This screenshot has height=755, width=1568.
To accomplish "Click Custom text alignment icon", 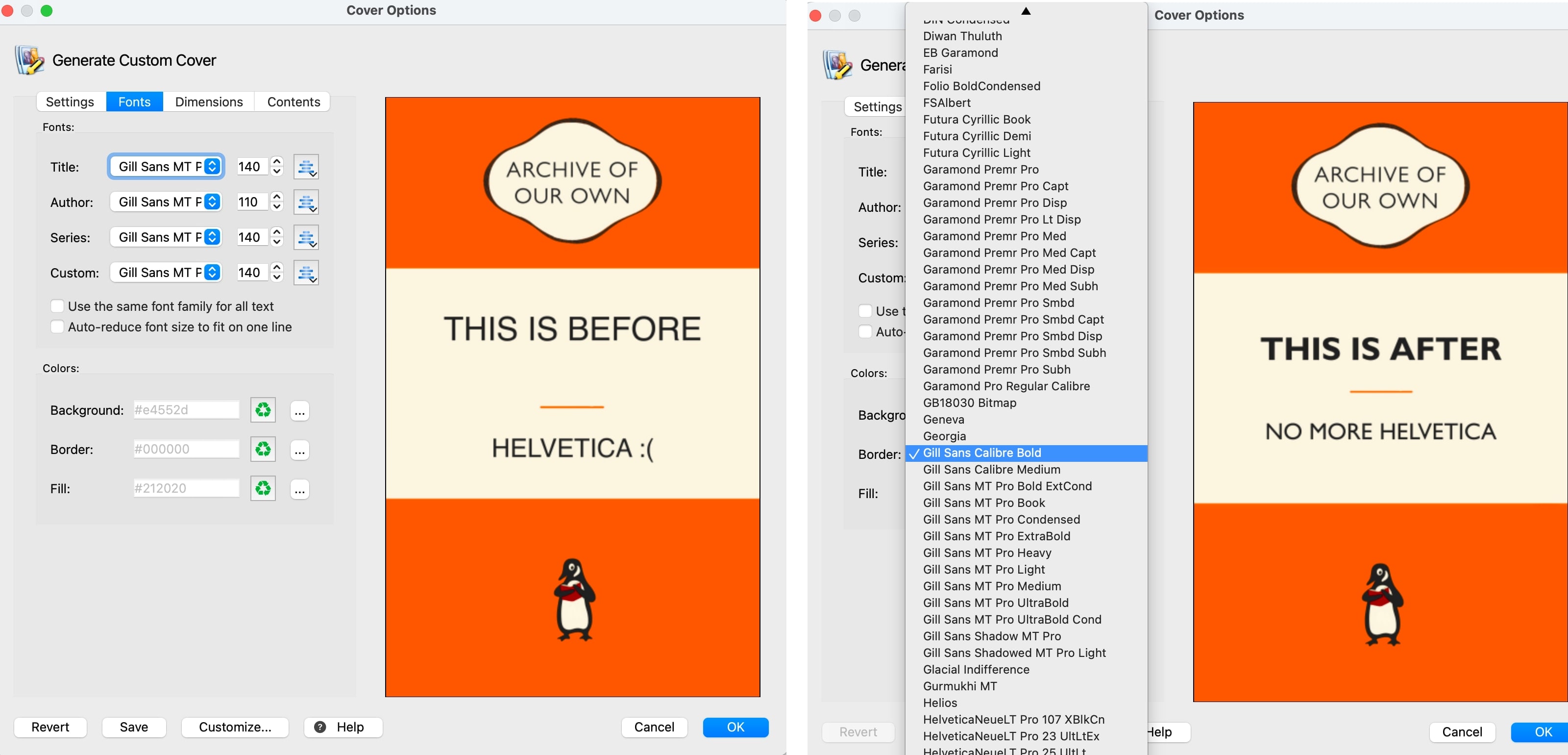I will coord(306,273).
